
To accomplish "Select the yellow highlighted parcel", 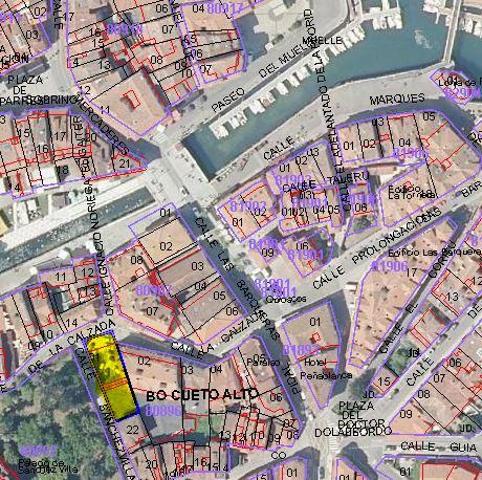I will (112, 377).
